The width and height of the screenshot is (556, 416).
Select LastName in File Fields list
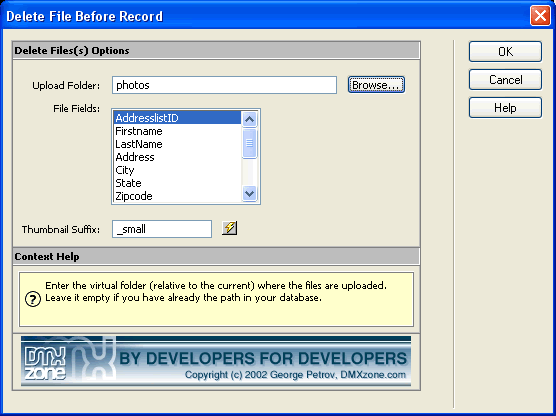pos(177,144)
